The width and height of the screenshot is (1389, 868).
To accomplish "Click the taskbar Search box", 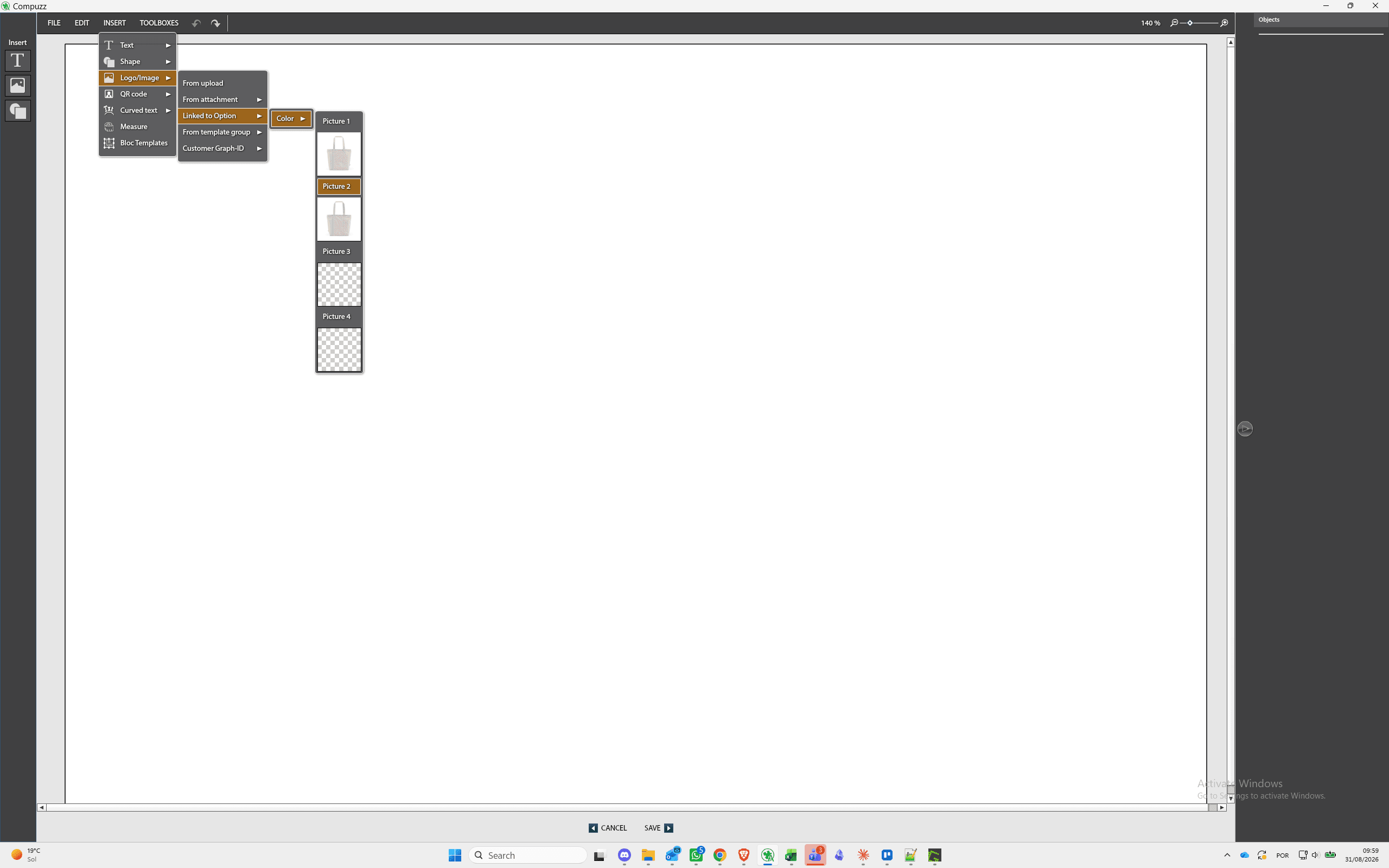I will tap(528, 856).
